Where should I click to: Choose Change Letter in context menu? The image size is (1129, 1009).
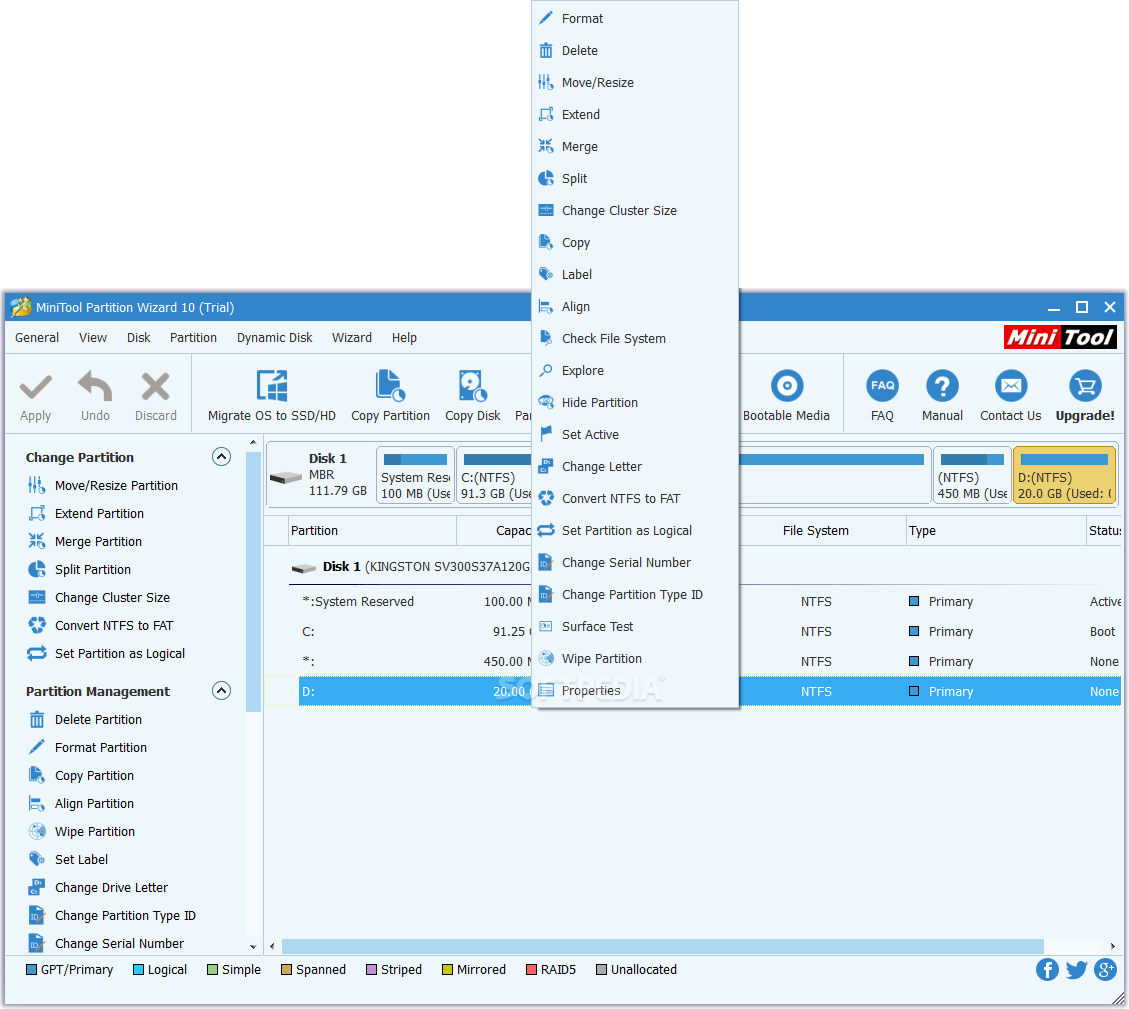pyautogui.click(x=635, y=467)
